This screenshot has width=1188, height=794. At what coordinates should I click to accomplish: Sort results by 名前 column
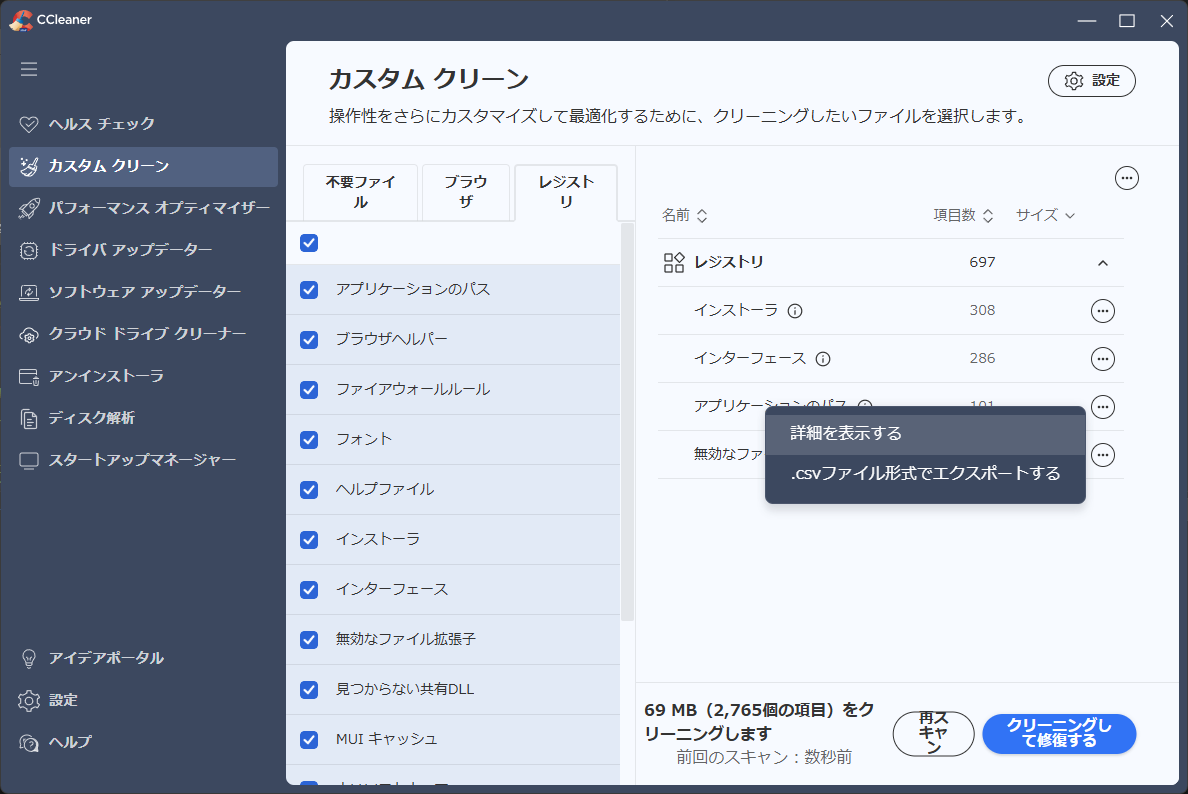click(684, 215)
